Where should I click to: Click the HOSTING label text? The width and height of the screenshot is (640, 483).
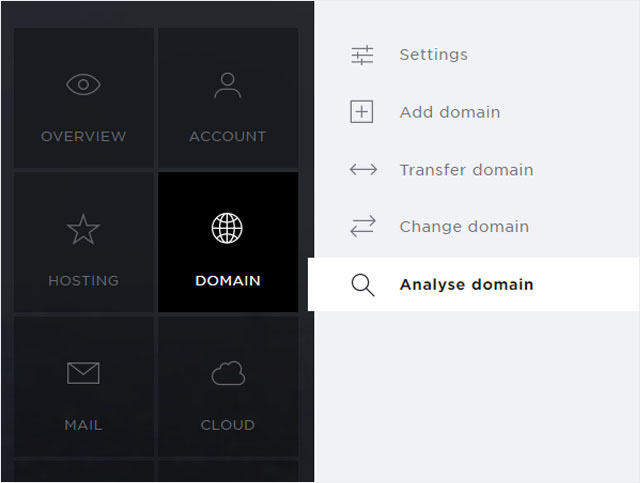(x=84, y=280)
